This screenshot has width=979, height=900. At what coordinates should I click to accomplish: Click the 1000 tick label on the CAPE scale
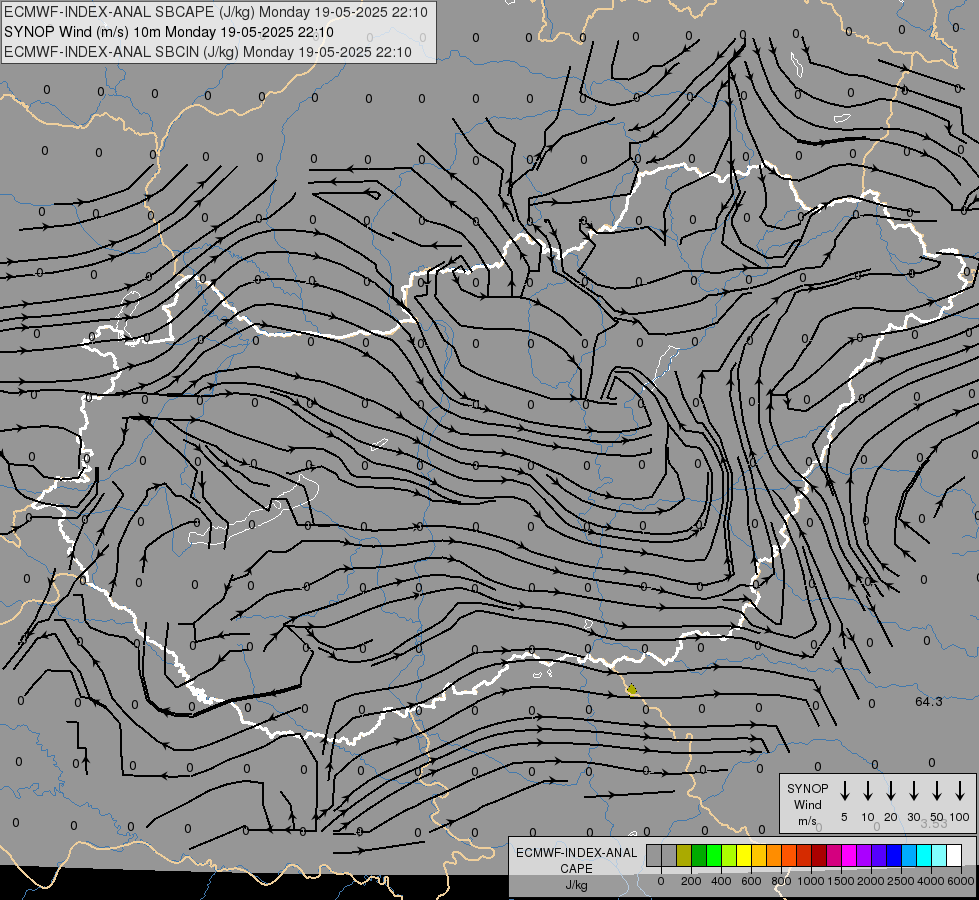811,881
